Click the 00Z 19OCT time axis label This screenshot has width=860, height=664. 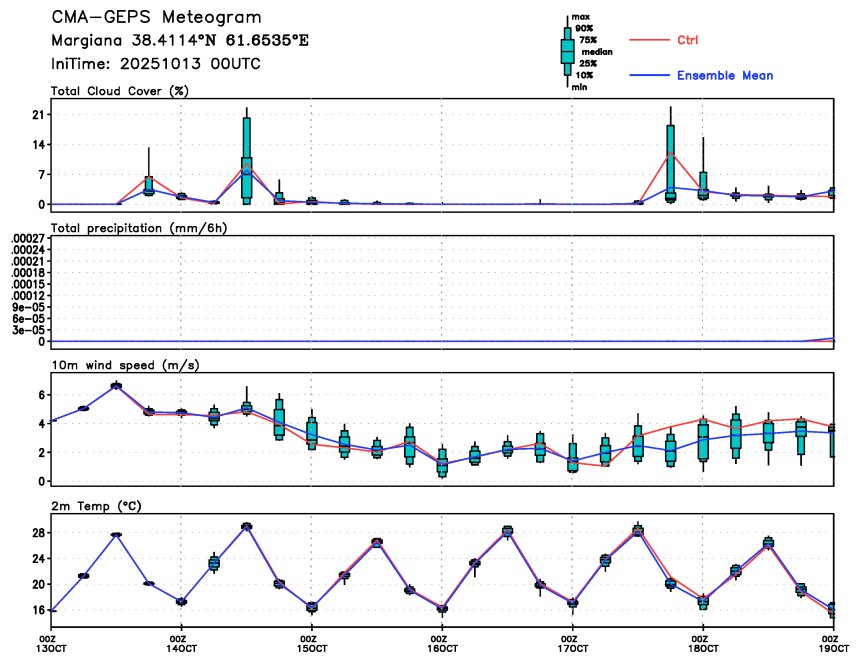coord(834,644)
